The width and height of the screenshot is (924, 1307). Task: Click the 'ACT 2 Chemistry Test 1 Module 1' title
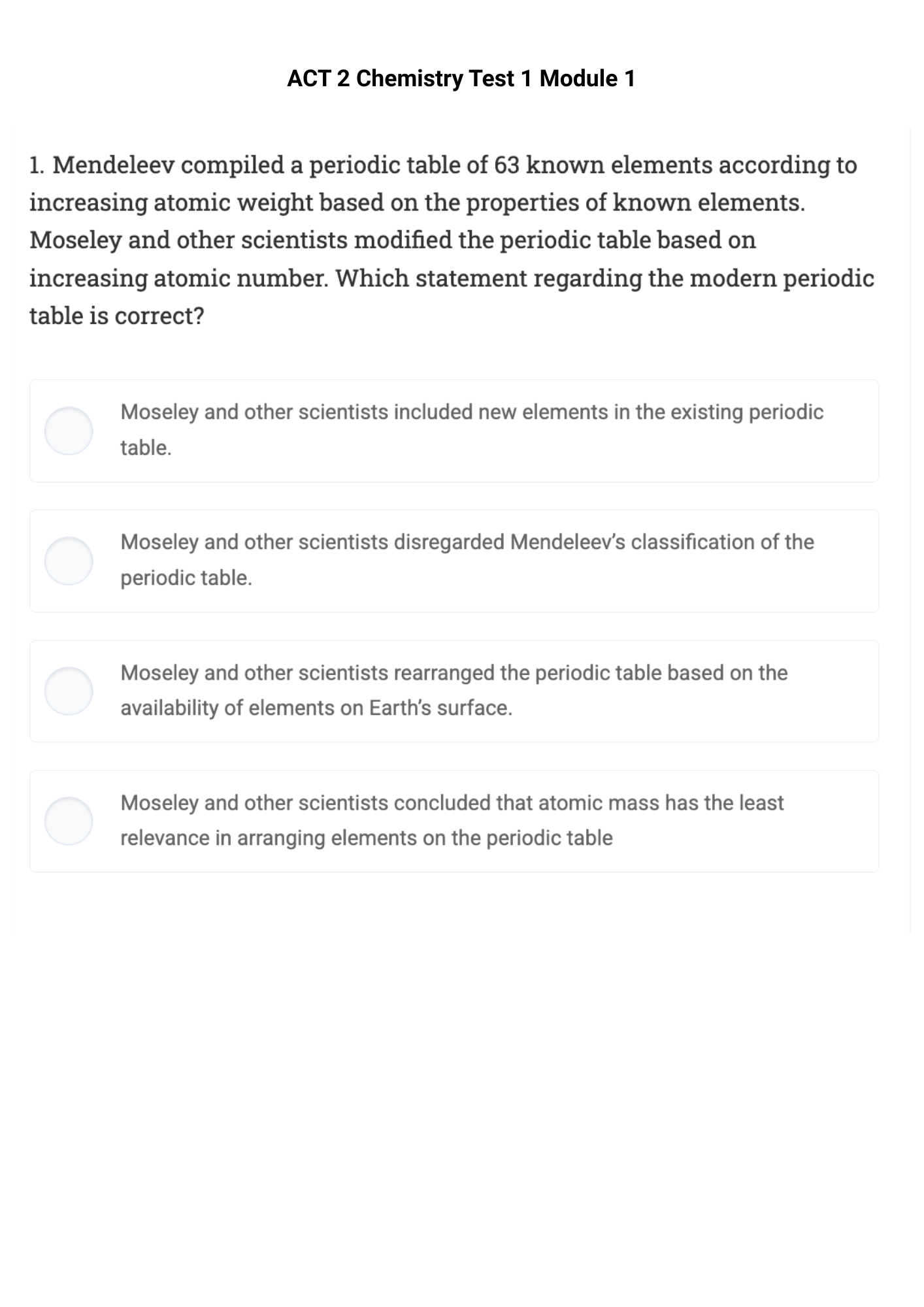(x=461, y=78)
